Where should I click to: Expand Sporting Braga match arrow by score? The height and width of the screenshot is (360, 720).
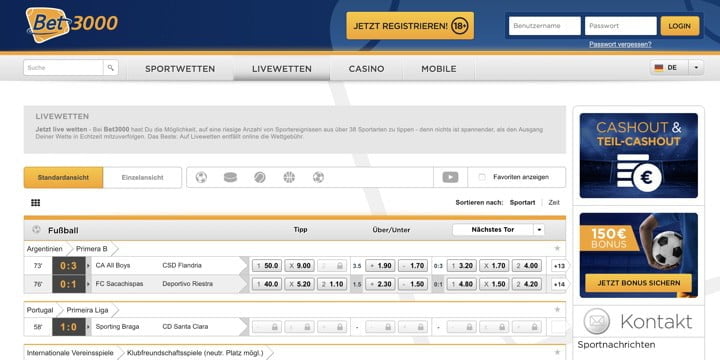point(89,327)
